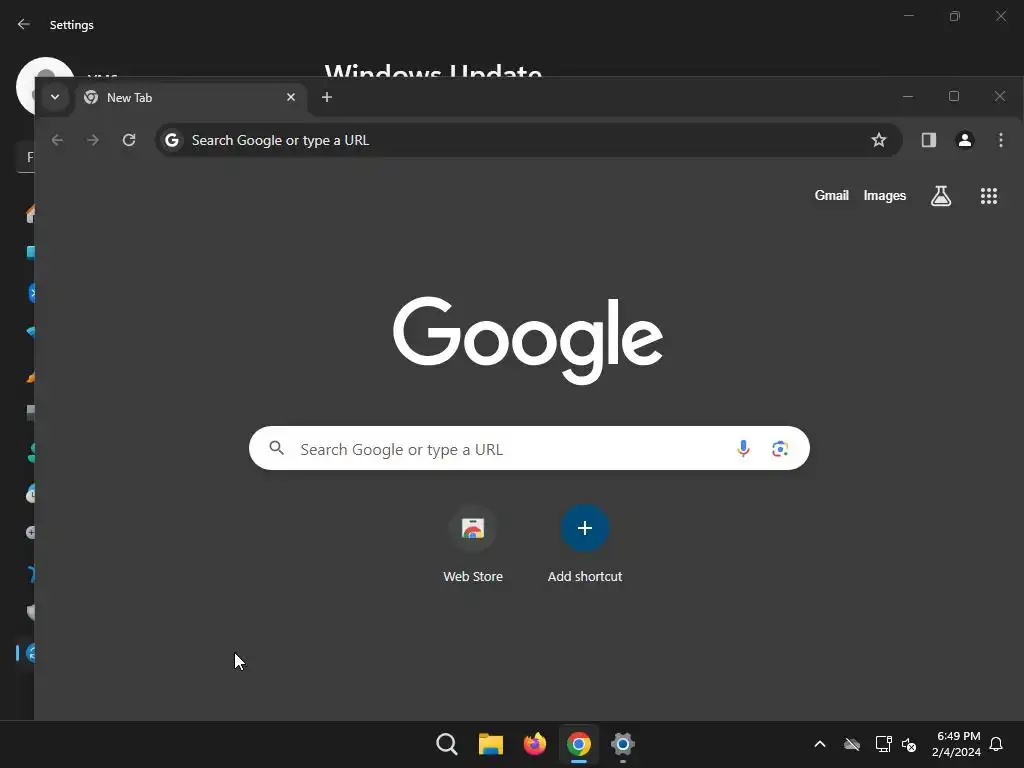Open the Chrome profile avatar menu
The width and height of the screenshot is (1024, 768).
(x=965, y=140)
